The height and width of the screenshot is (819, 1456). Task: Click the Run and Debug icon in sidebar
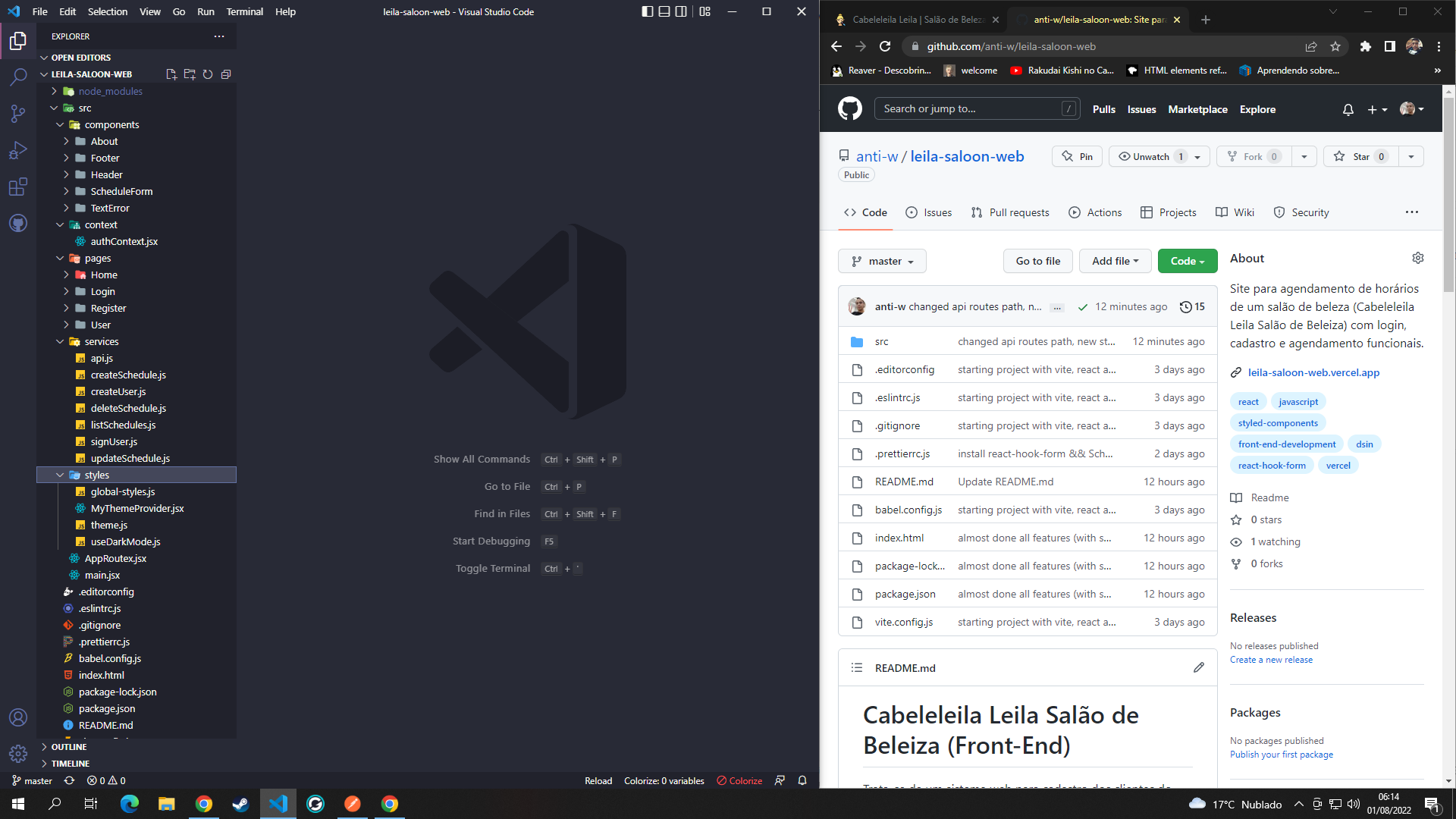(18, 150)
